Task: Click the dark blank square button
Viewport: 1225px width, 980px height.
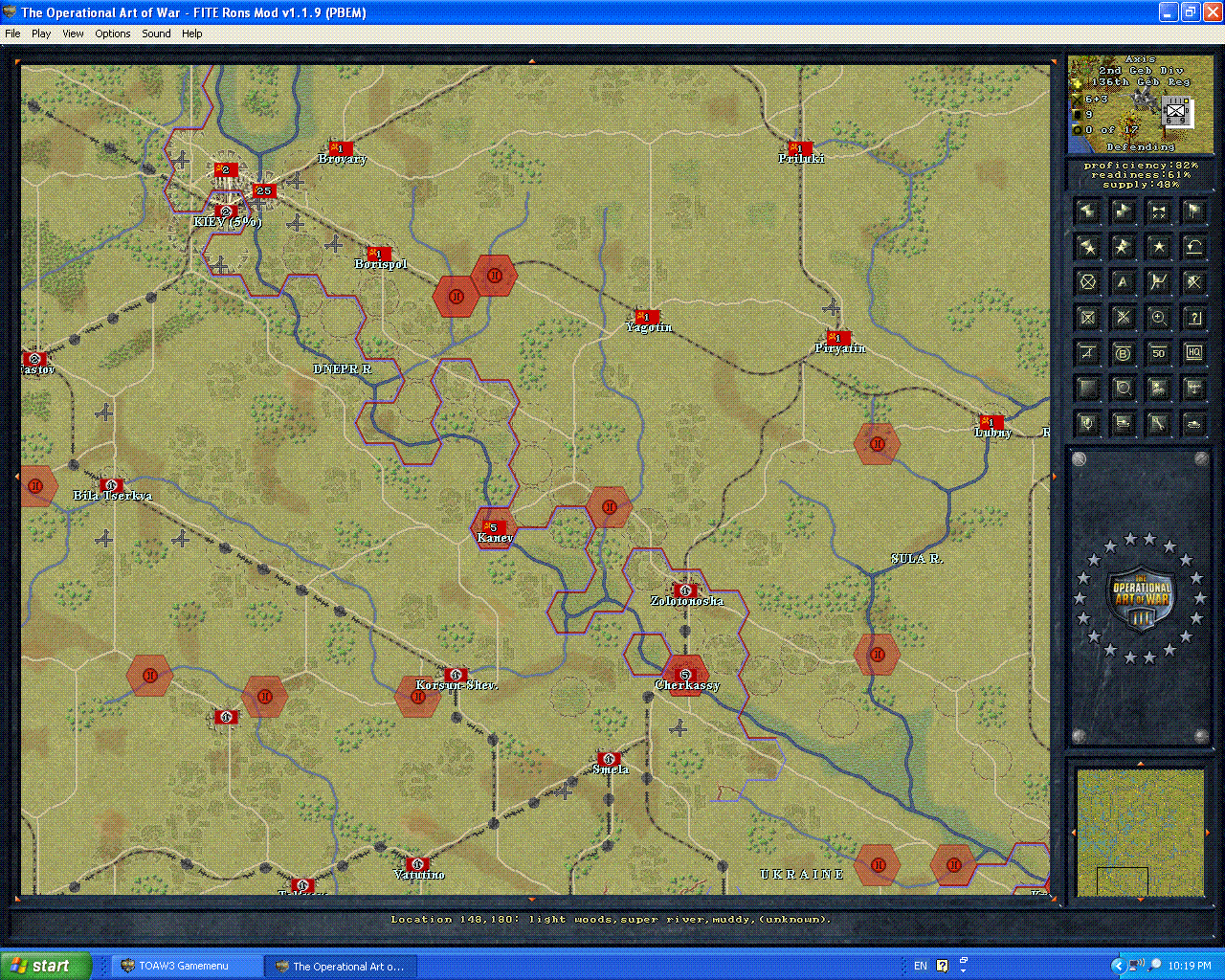Action: (1087, 389)
